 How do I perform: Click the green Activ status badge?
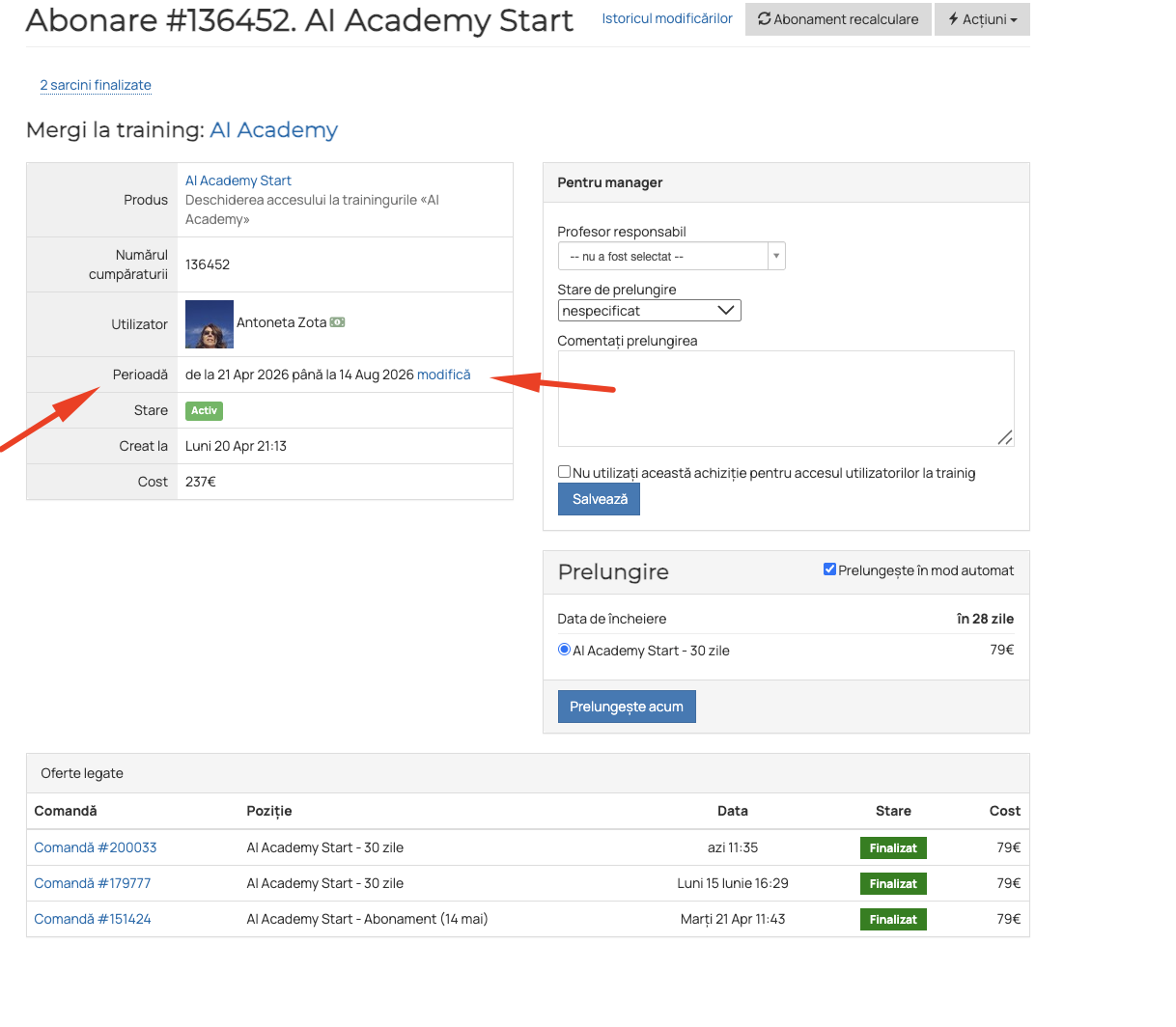point(204,410)
